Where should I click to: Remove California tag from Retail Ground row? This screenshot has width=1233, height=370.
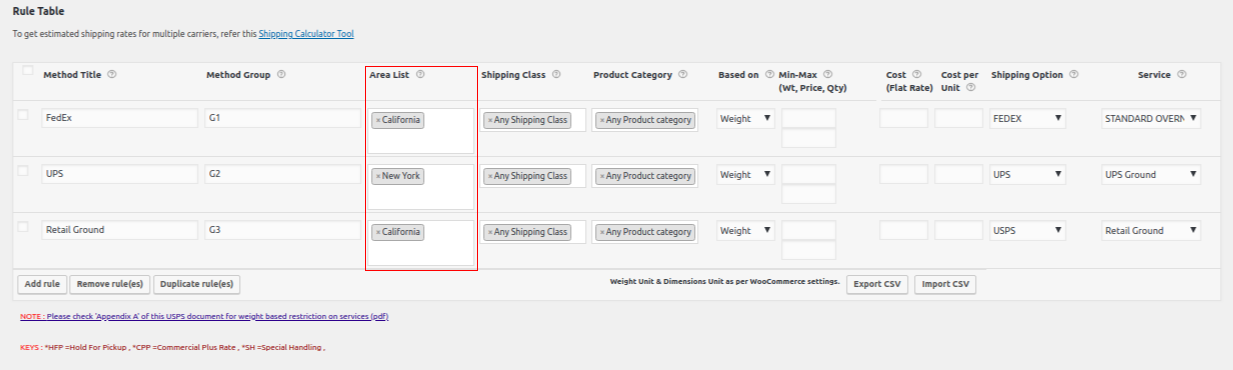(377, 232)
